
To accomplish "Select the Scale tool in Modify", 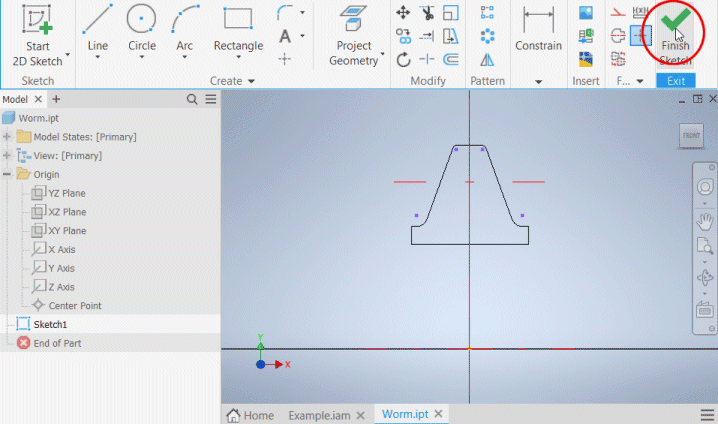I will point(451,12).
